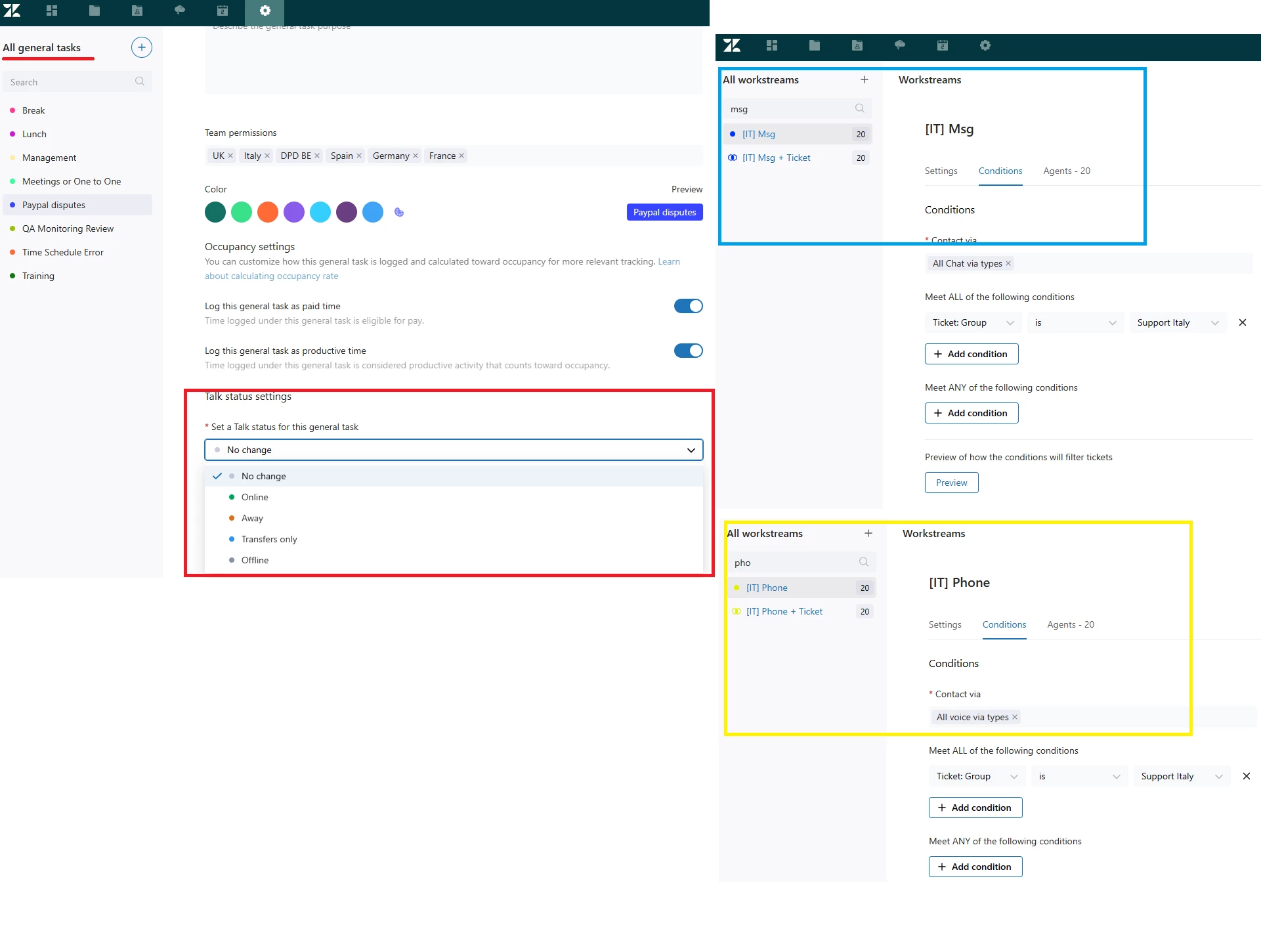Turn off Log as productive time toggle
The image size is (1261, 952).
(x=688, y=351)
